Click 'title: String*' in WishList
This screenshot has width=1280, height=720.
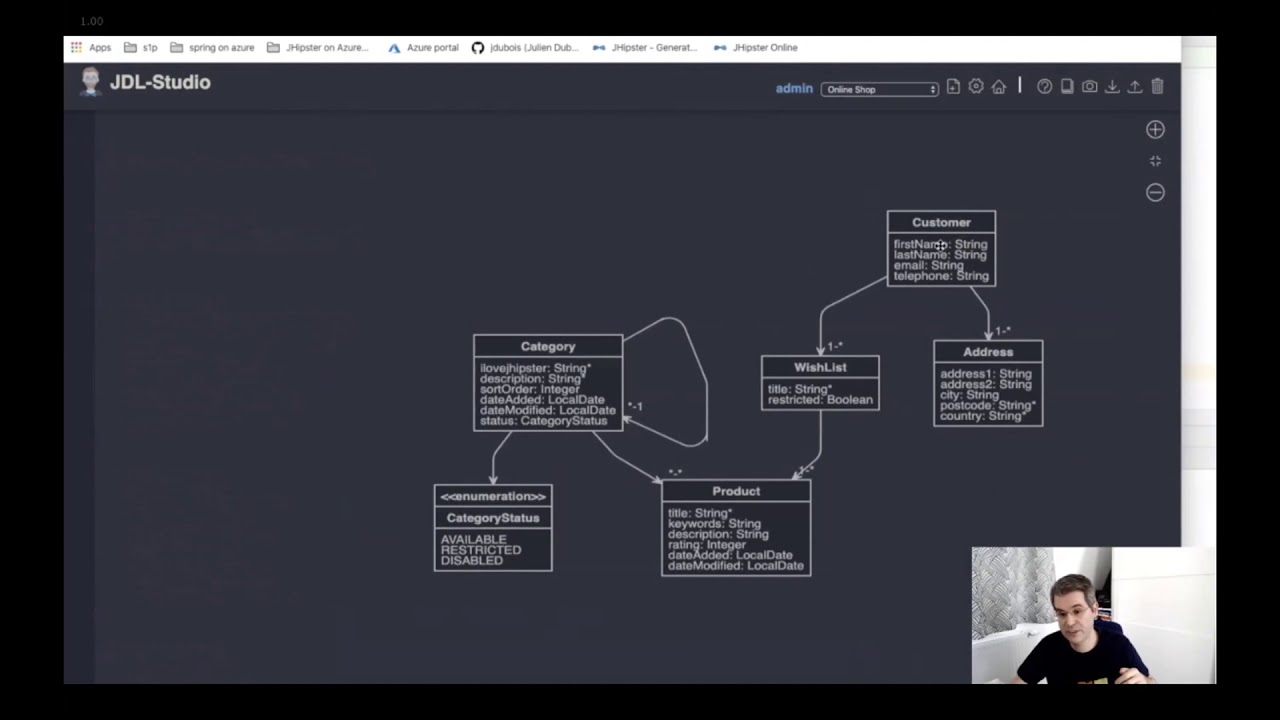click(800, 389)
